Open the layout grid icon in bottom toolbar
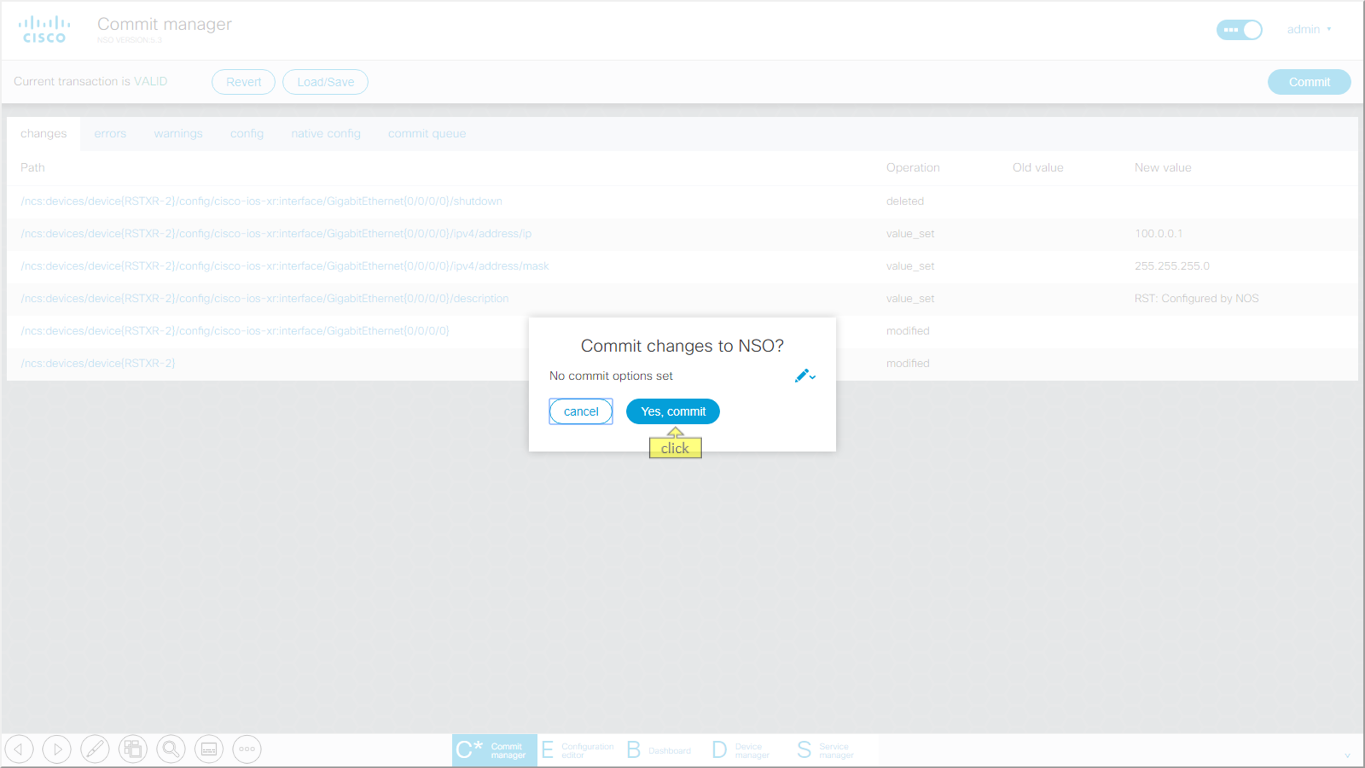Screen dimensions: 1365x768 tap(133, 749)
